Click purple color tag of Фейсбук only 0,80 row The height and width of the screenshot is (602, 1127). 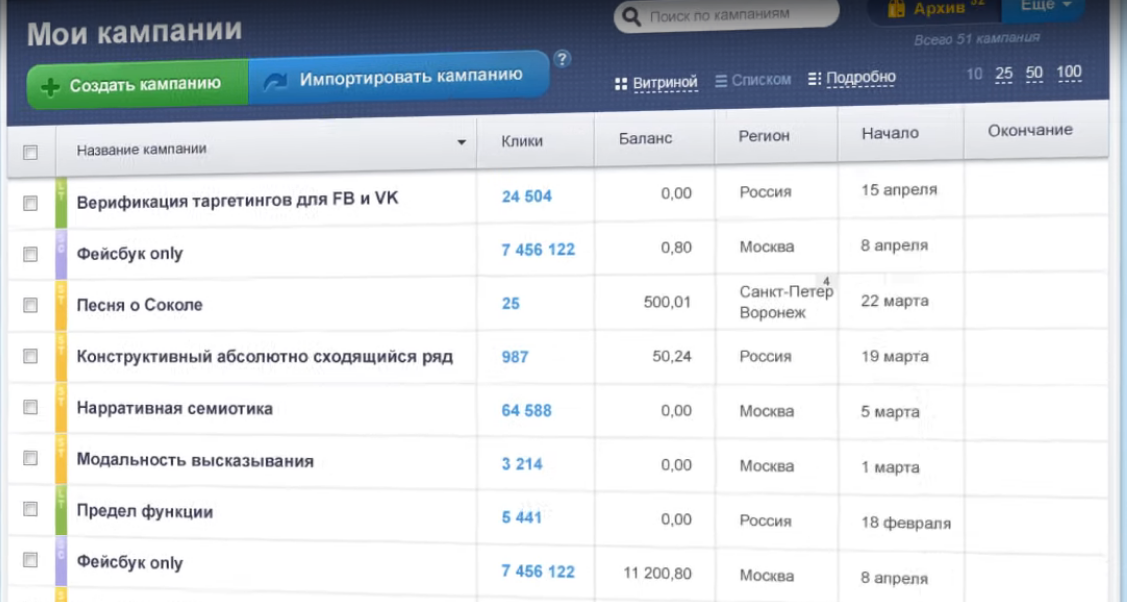[61, 254]
